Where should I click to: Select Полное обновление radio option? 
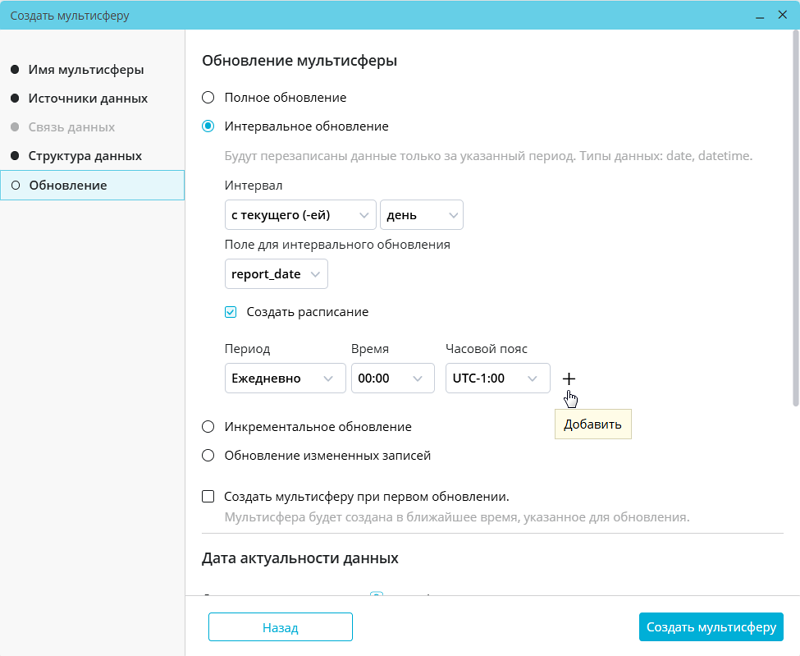point(208,98)
